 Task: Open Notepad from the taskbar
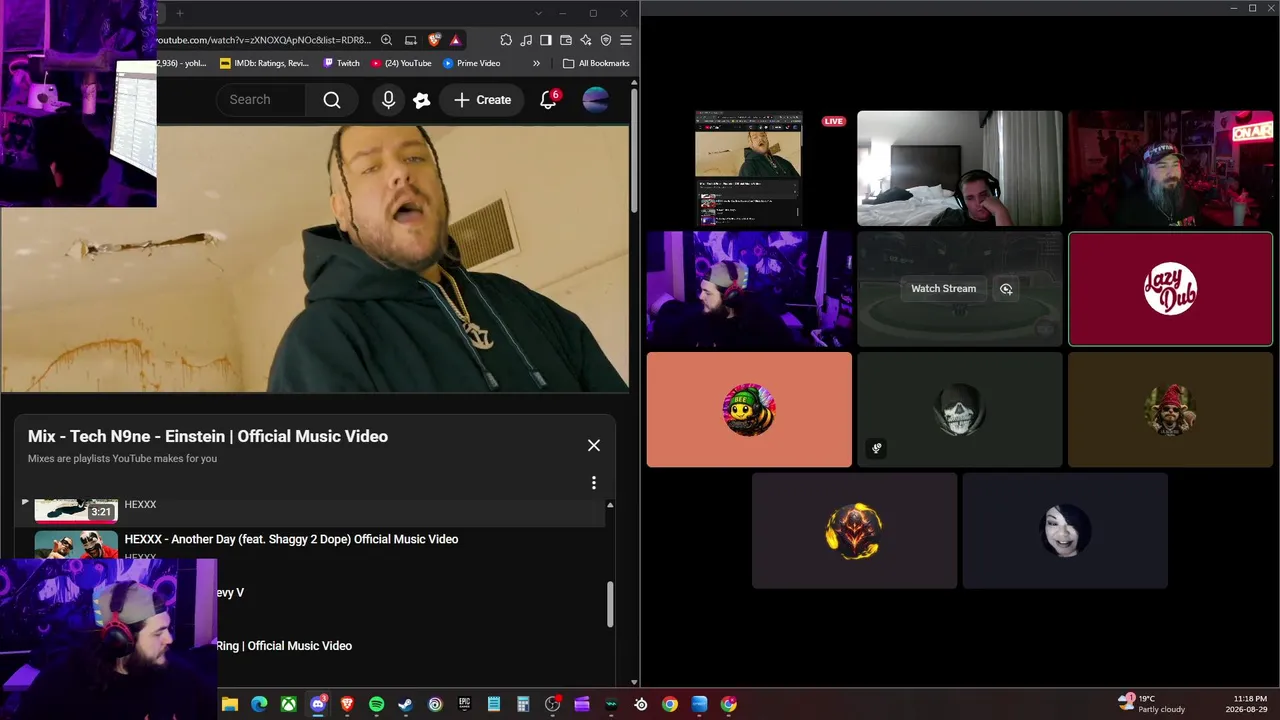(494, 704)
